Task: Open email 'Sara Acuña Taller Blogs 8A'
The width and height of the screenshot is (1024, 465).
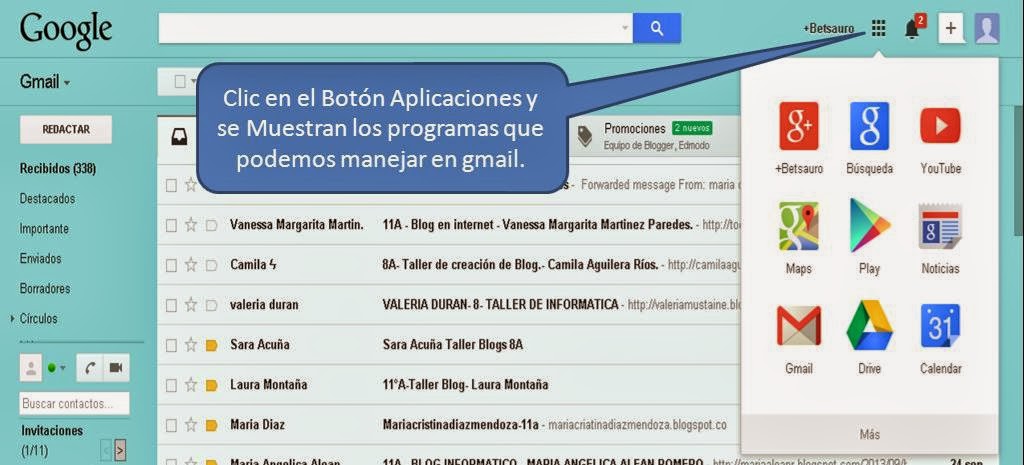Action: click(x=453, y=345)
